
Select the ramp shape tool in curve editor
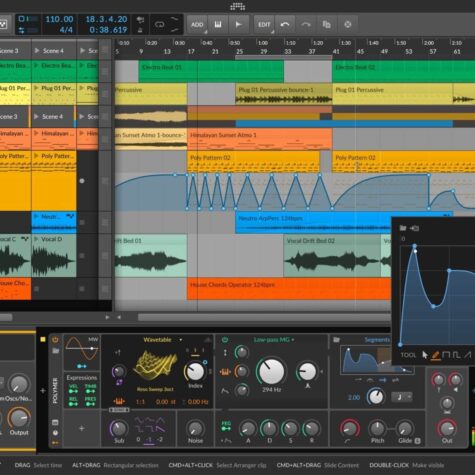(x=468, y=355)
